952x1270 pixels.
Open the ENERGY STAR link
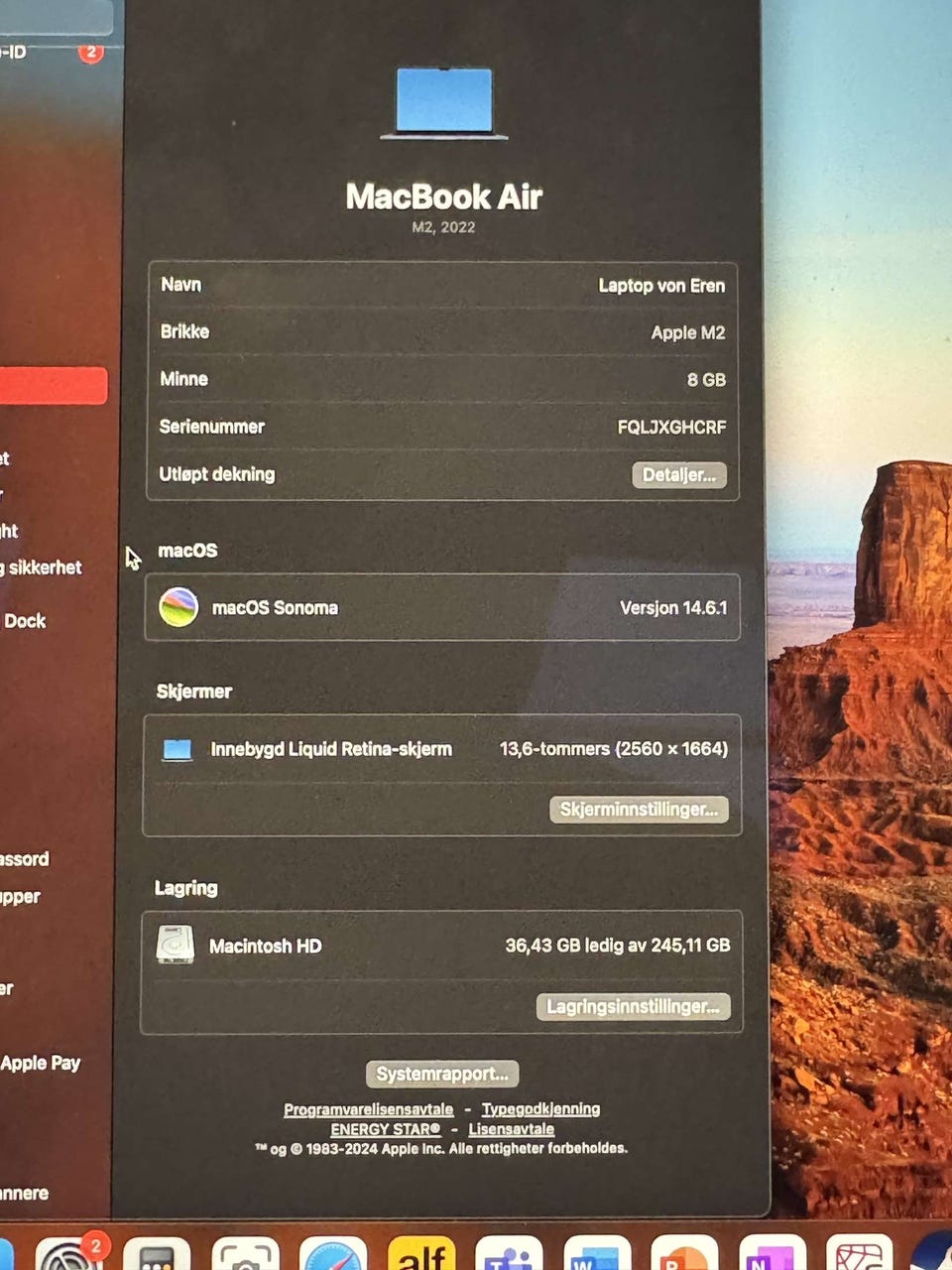[x=386, y=1129]
